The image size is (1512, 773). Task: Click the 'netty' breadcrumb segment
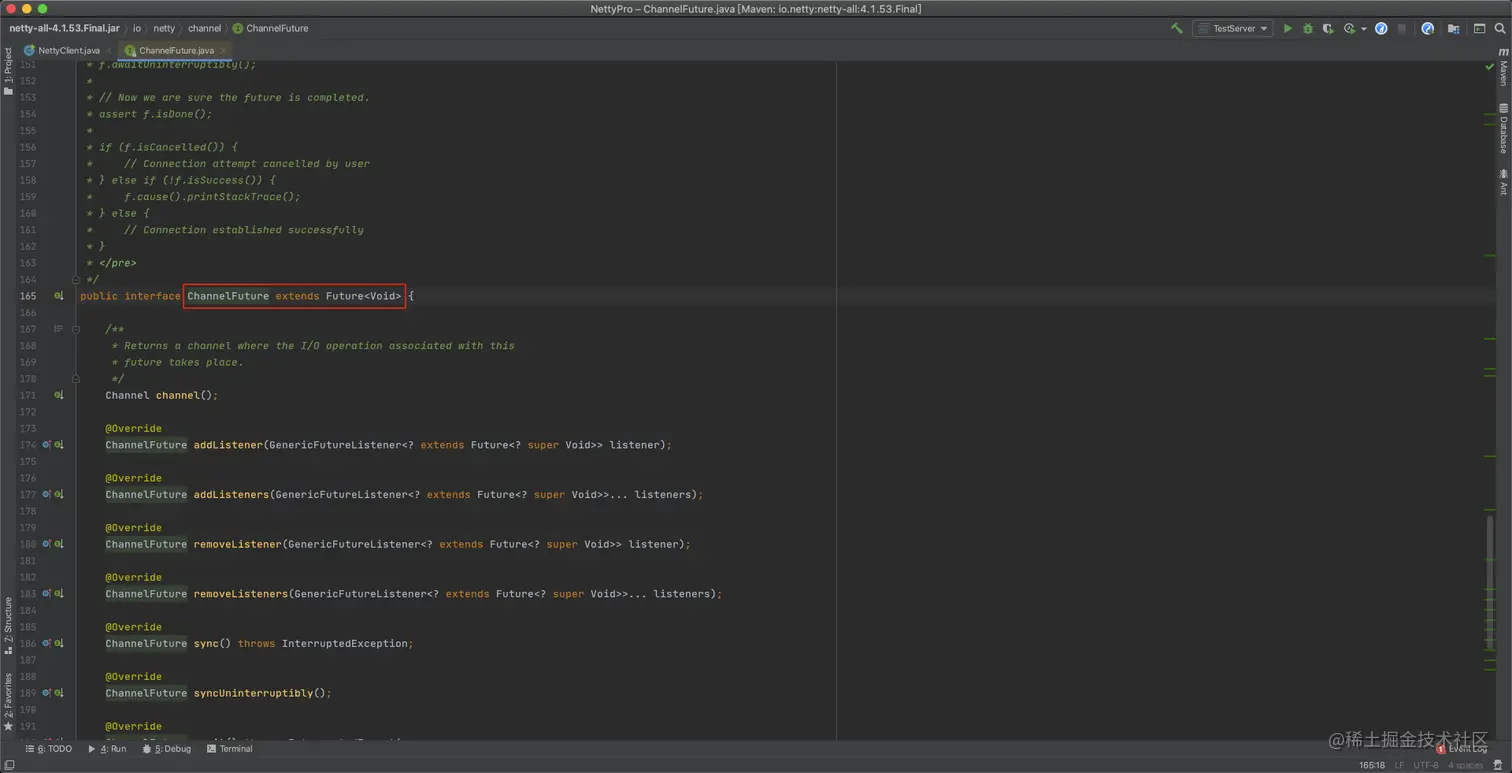(x=164, y=29)
